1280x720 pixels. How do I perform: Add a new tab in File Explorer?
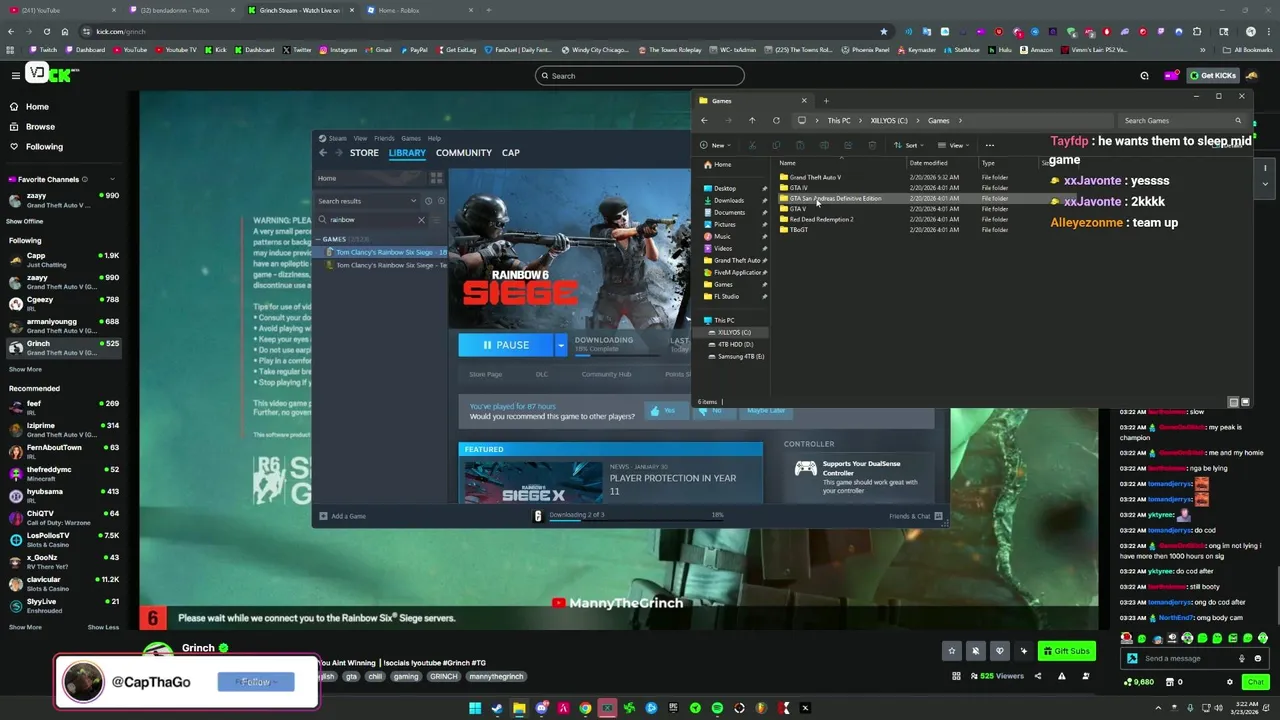pos(826,101)
